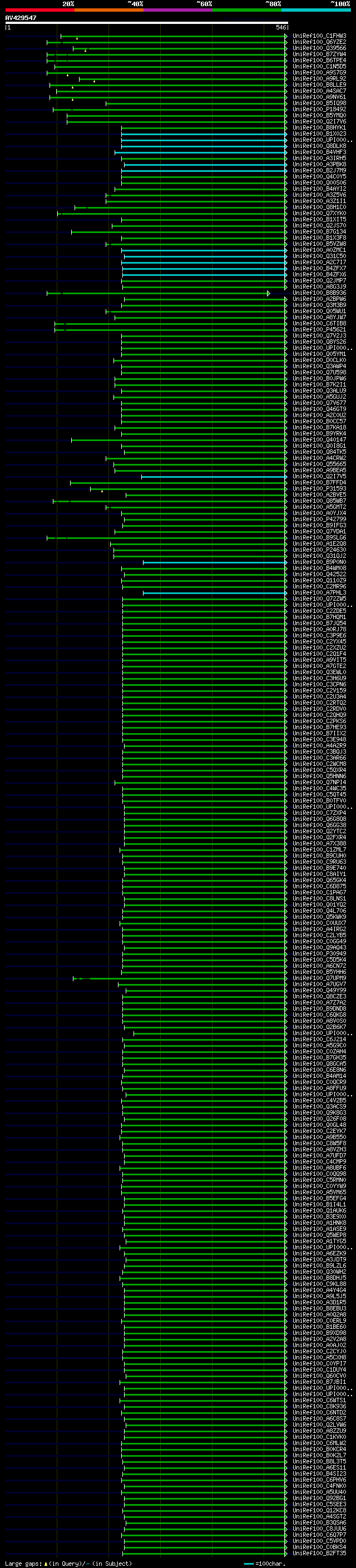Viewport: 356px width, 1568px height.
Task: Open hit UniRef100_D0CLK0
Action: pyautogui.click(x=319, y=360)
